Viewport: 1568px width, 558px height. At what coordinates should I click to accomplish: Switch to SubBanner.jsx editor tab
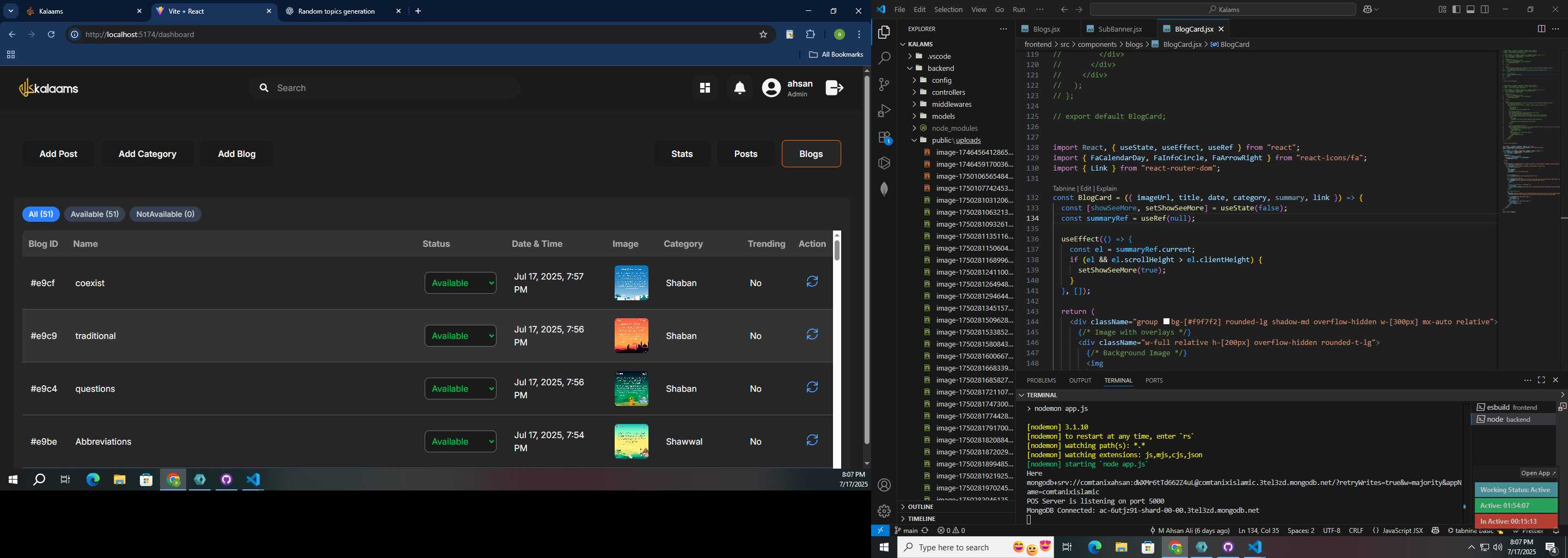pos(1119,29)
